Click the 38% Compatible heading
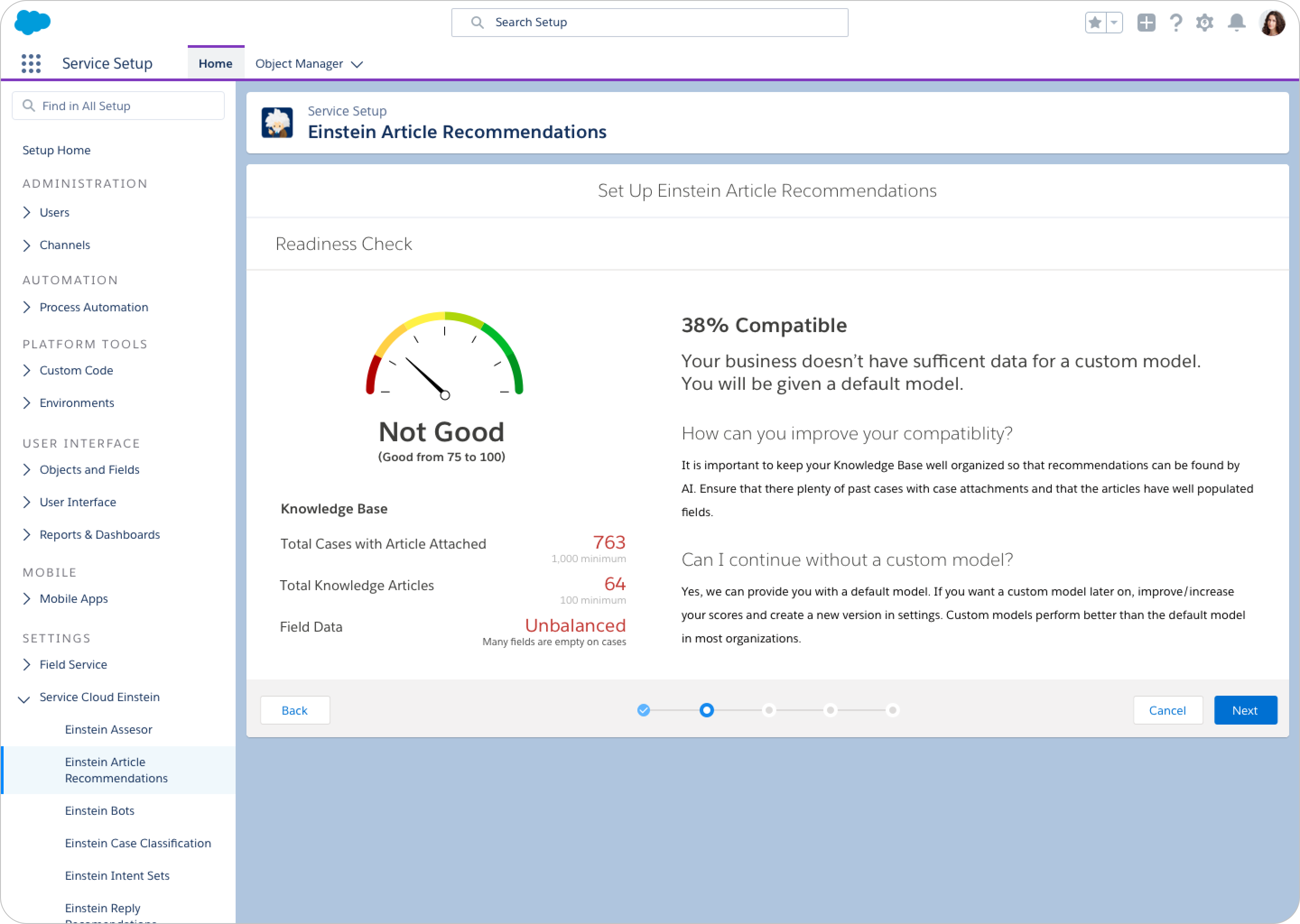 pos(764,325)
